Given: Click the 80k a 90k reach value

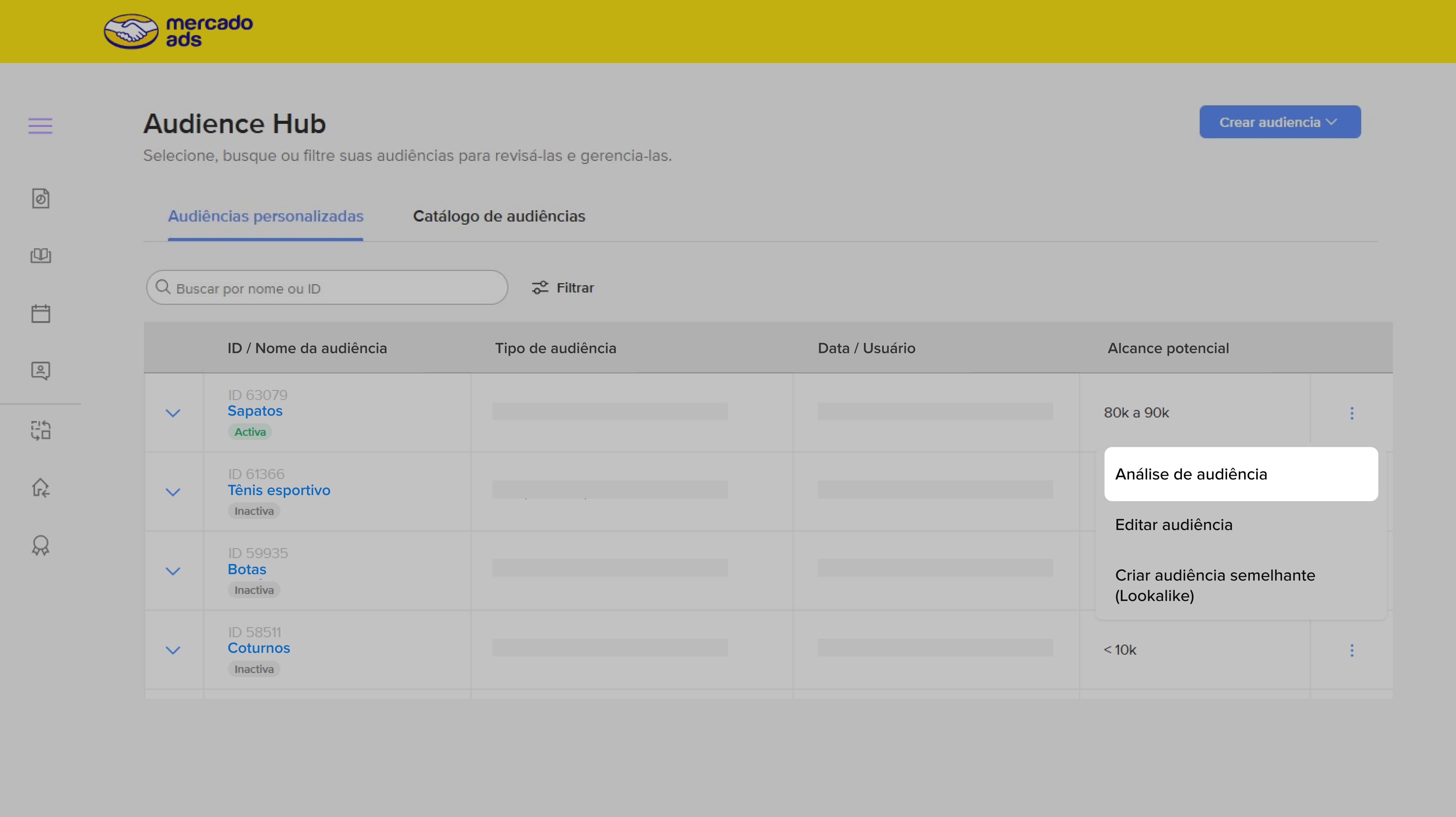Looking at the screenshot, I should [1137, 413].
